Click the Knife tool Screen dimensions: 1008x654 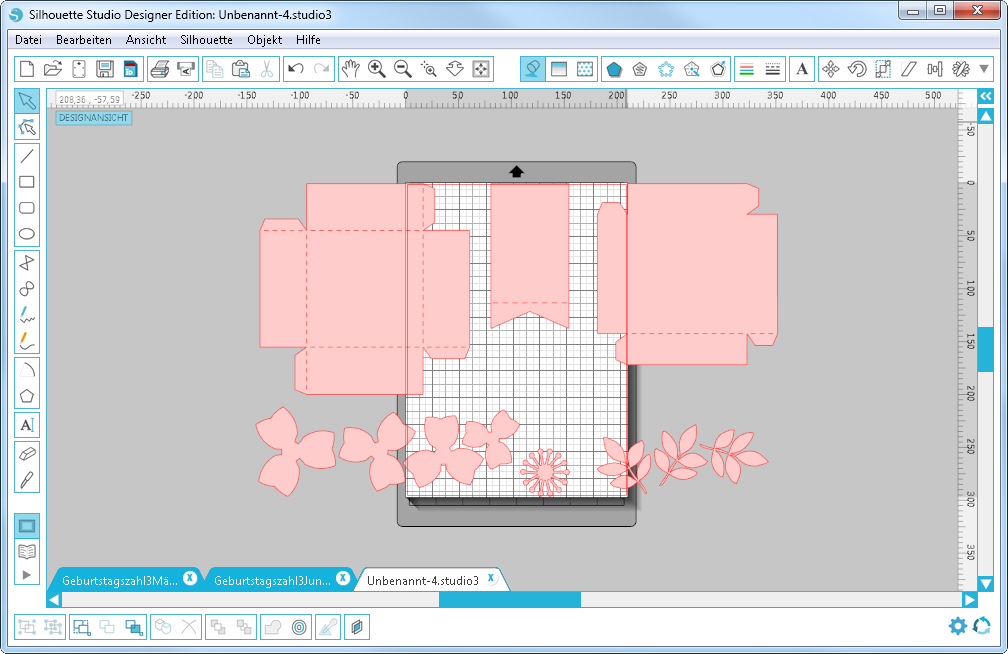click(x=27, y=479)
